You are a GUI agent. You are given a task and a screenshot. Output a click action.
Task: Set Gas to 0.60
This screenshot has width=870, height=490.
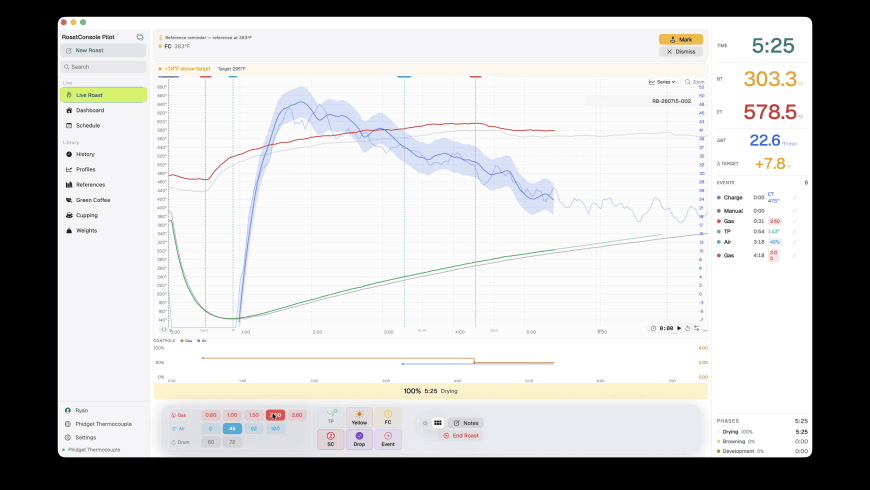click(210, 415)
